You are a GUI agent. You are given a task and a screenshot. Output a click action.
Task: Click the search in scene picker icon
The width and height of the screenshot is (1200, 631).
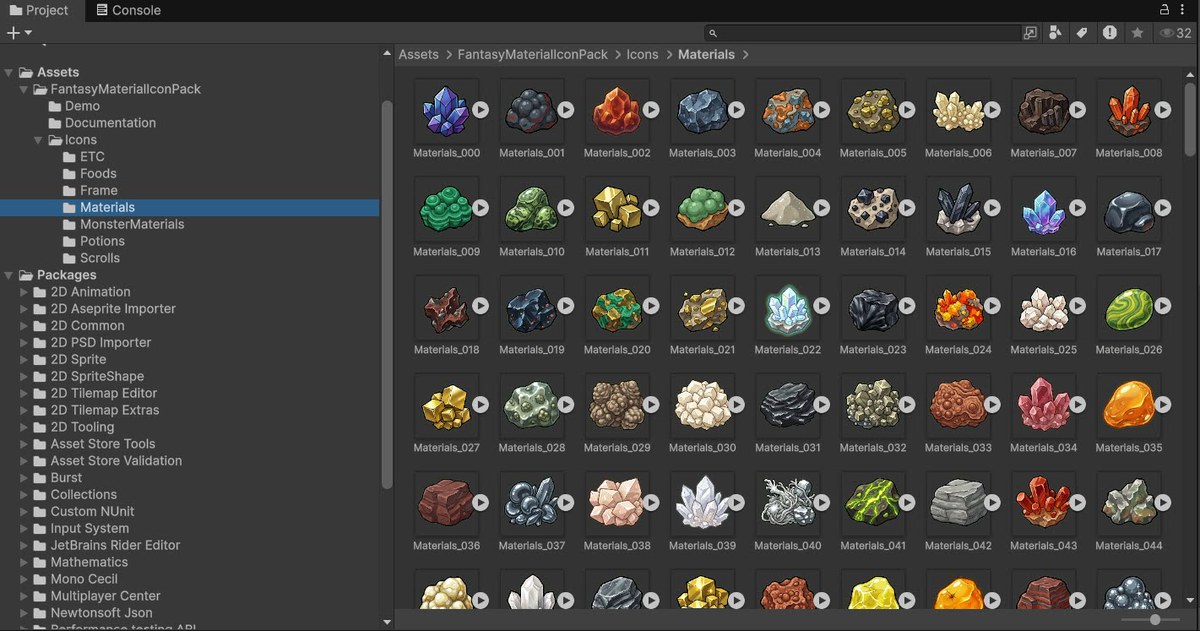point(1030,33)
